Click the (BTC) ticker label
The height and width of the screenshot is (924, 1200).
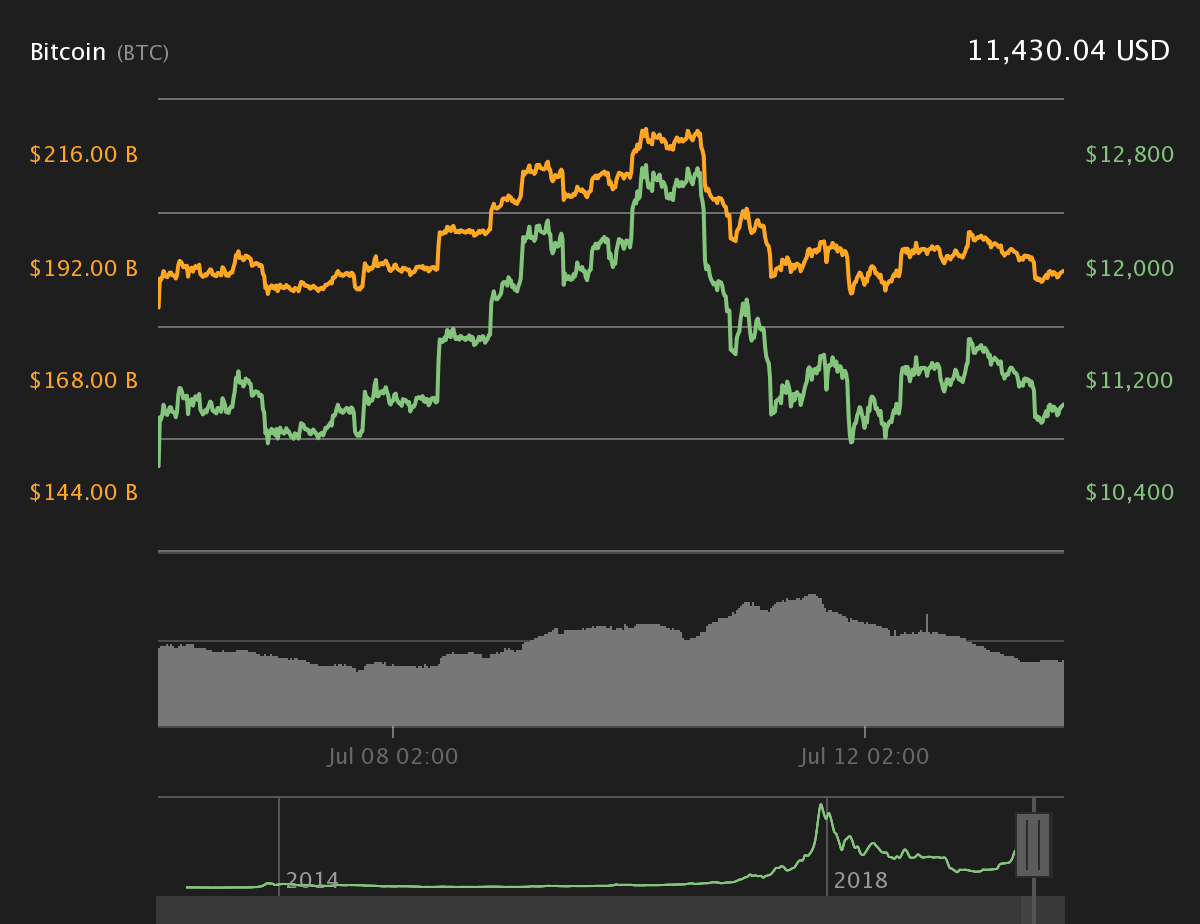(143, 53)
